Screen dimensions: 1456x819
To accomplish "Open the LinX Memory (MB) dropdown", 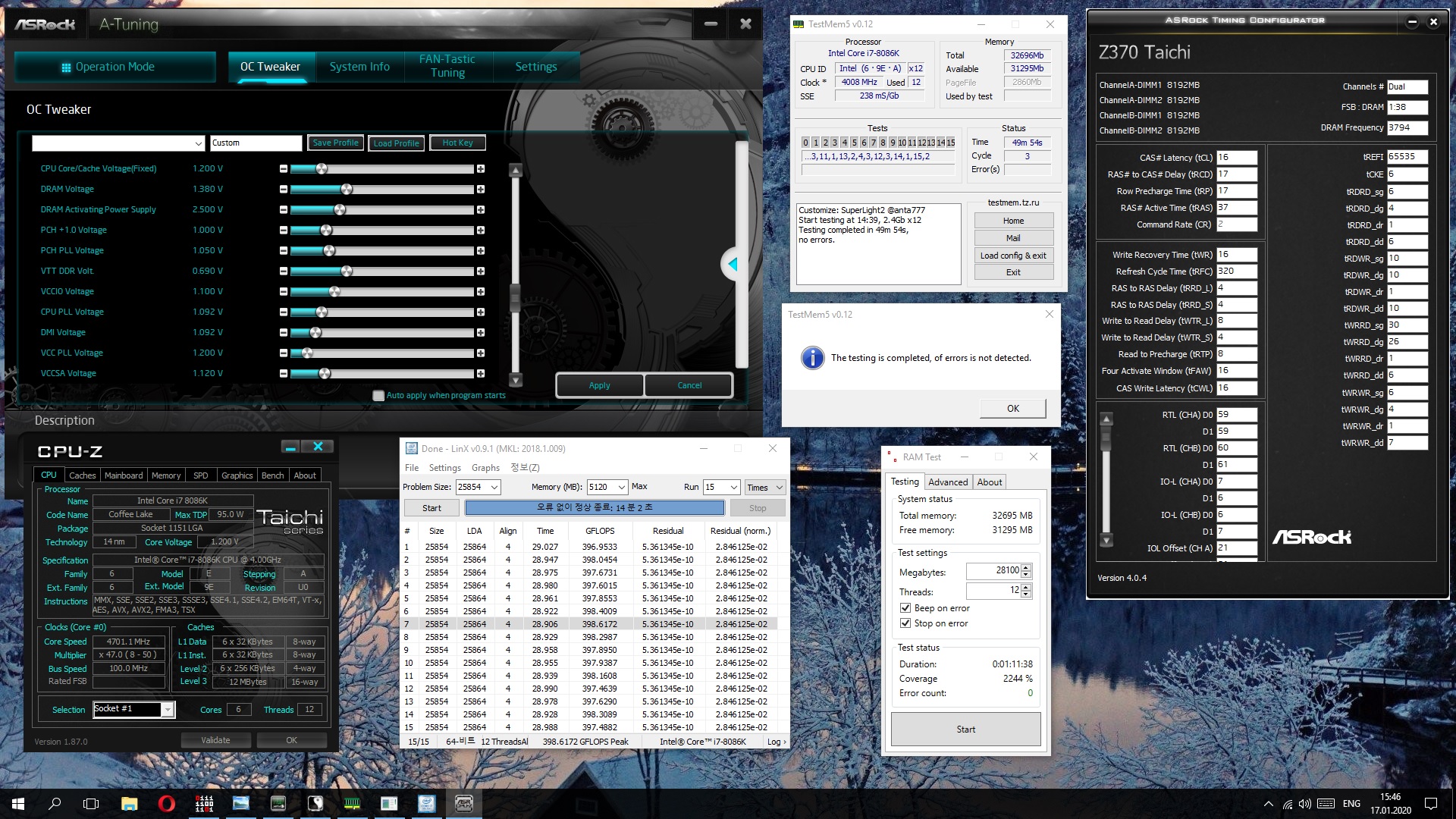I will click(622, 488).
